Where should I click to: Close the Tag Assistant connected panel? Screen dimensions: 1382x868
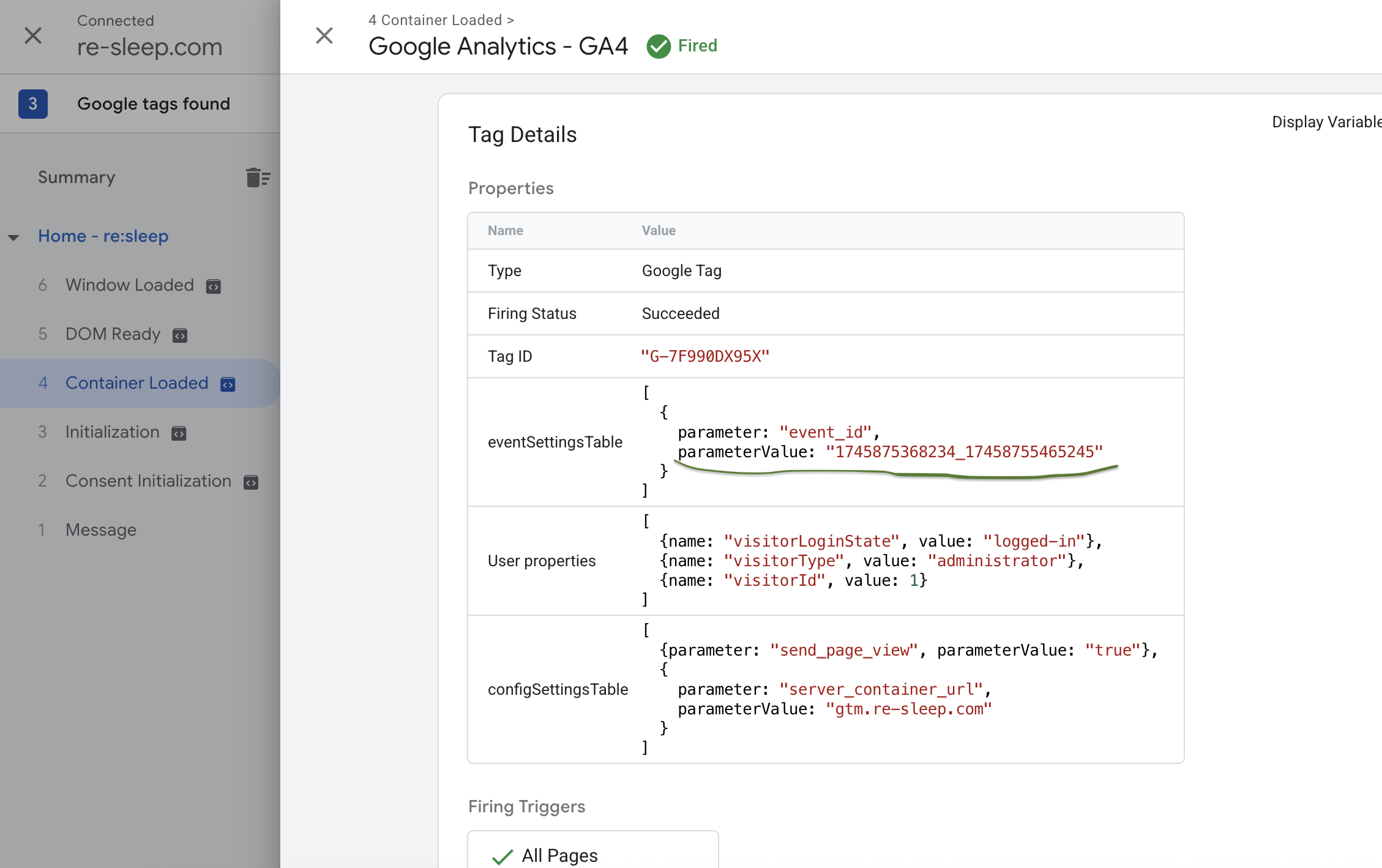tap(33, 36)
